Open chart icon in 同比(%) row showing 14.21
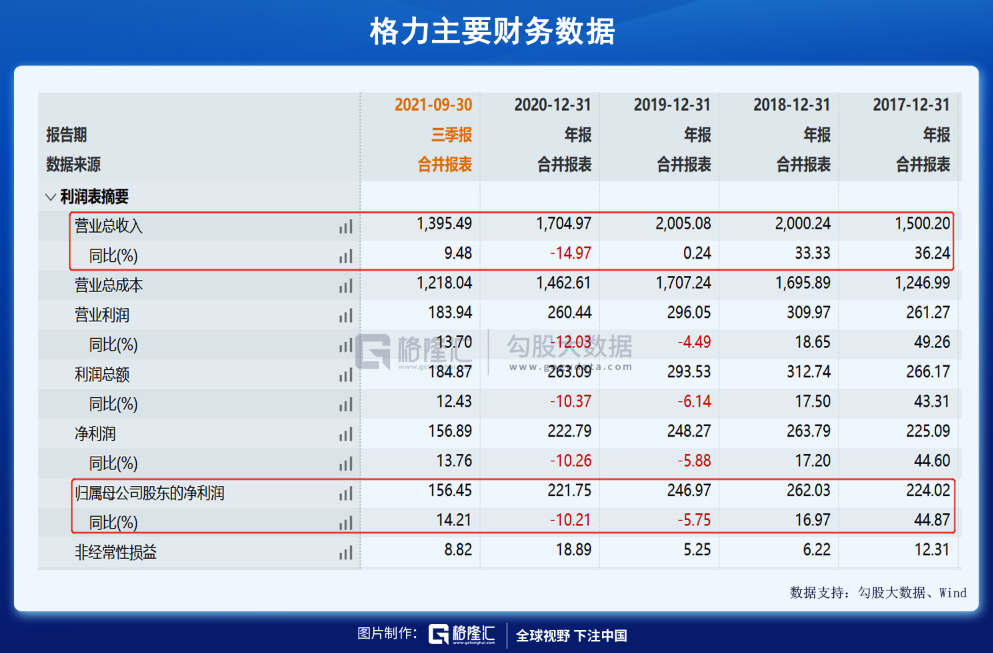Screen dimensions: 993x653 (x=345, y=523)
